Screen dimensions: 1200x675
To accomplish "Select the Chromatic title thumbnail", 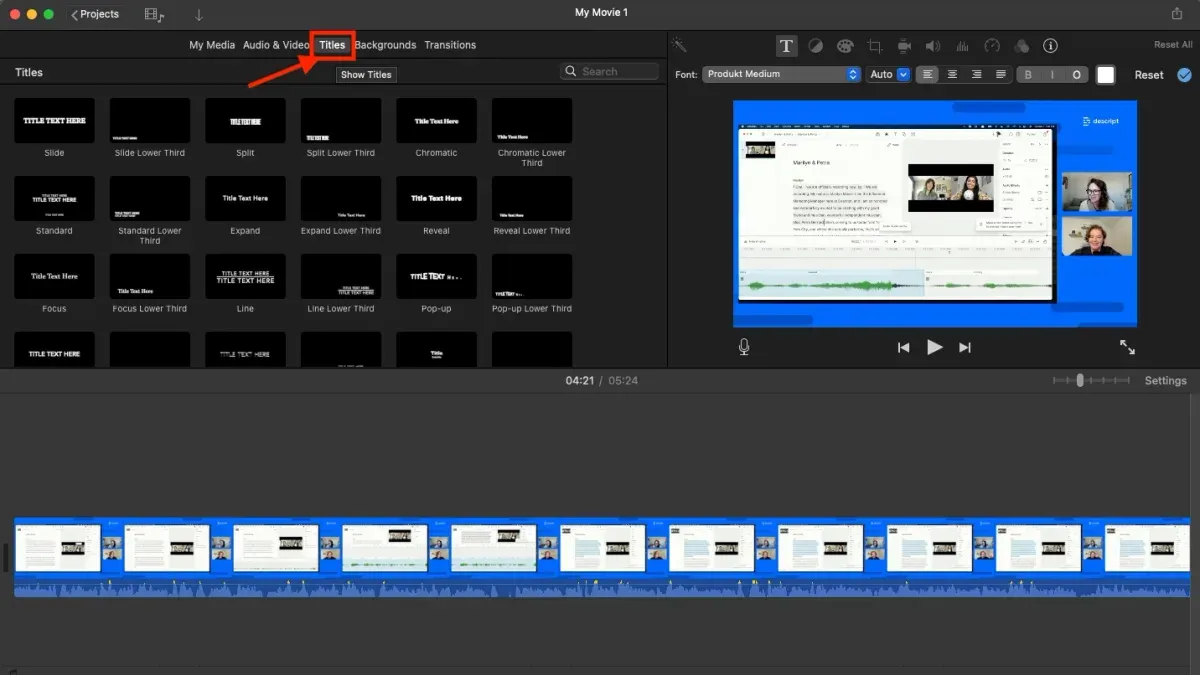I will (x=436, y=120).
